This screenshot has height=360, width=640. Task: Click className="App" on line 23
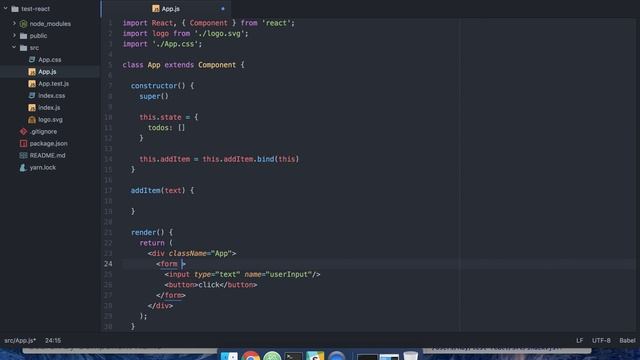200,253
